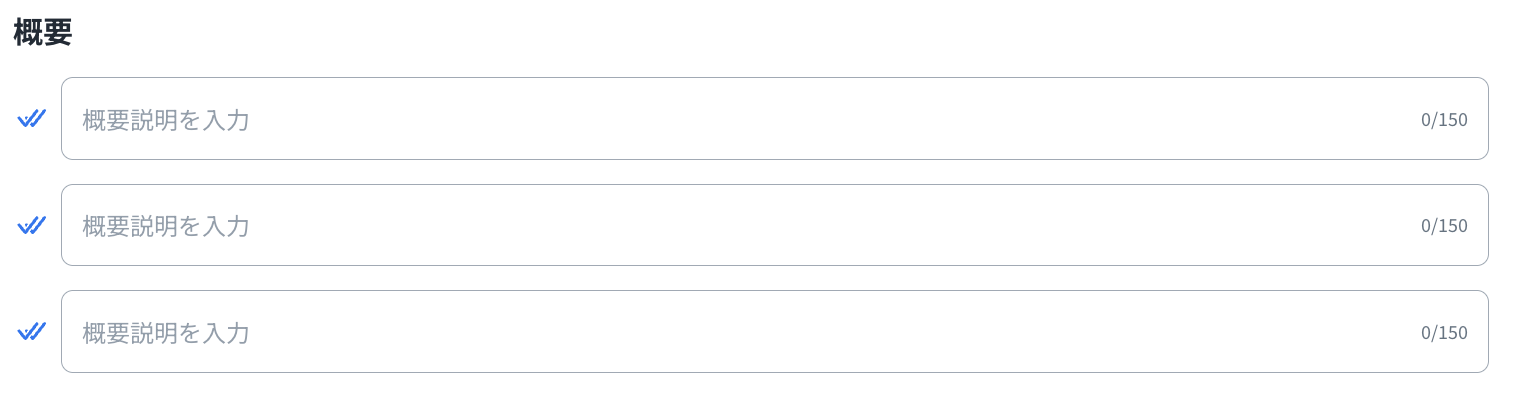The image size is (1514, 404).
Task: Click the placeholder text in the middle summary field
Action: click(x=166, y=226)
